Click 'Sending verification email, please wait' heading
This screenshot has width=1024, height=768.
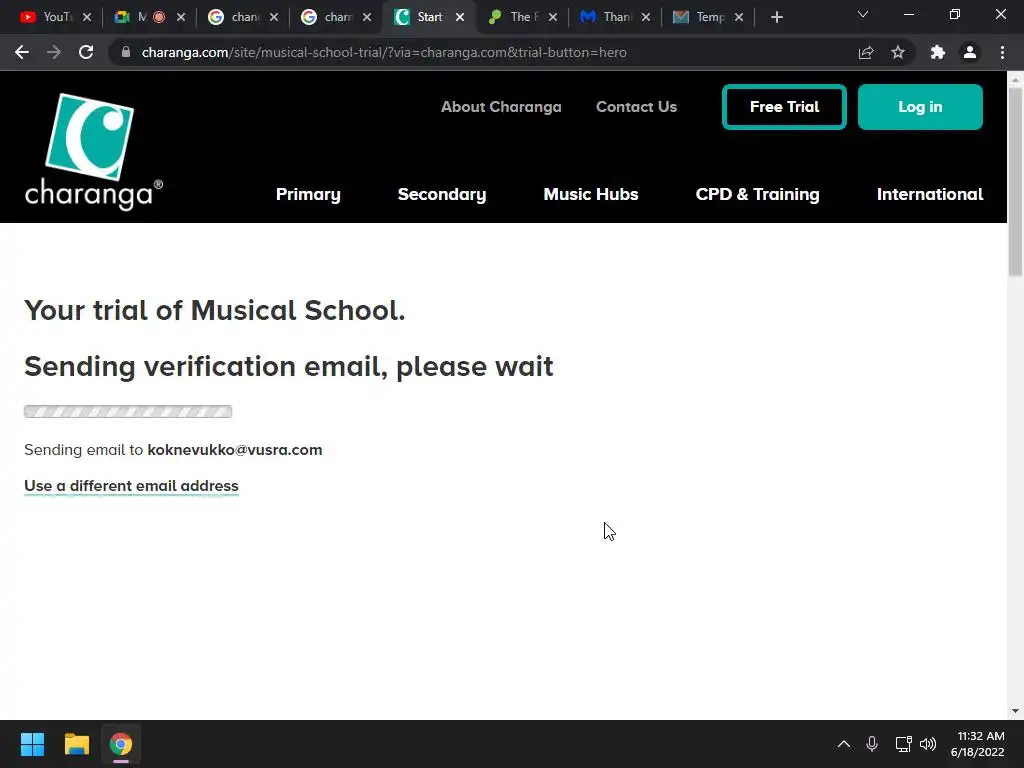pos(289,366)
